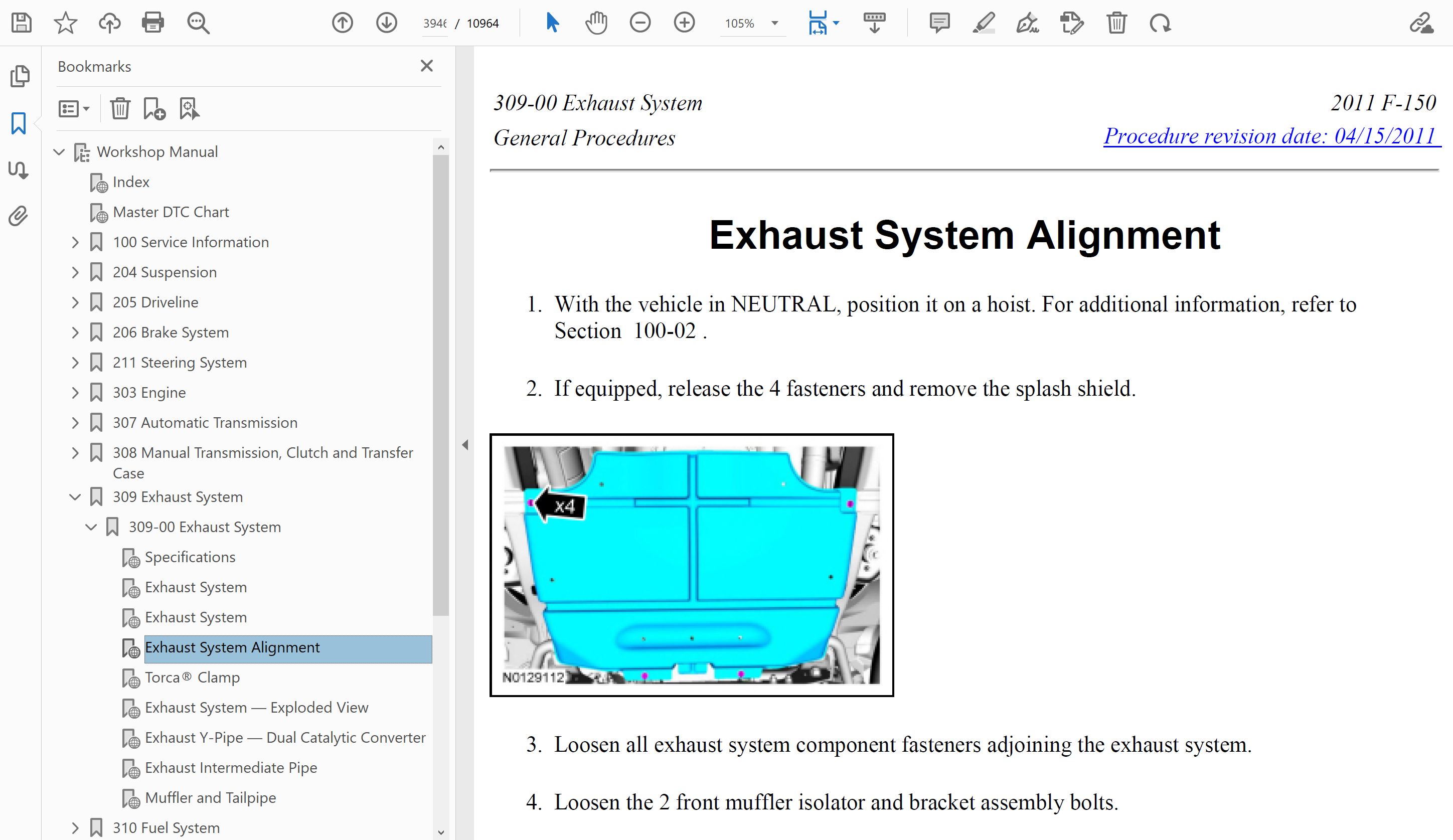
Task: Click the Procedure revision date link
Action: [1271, 136]
